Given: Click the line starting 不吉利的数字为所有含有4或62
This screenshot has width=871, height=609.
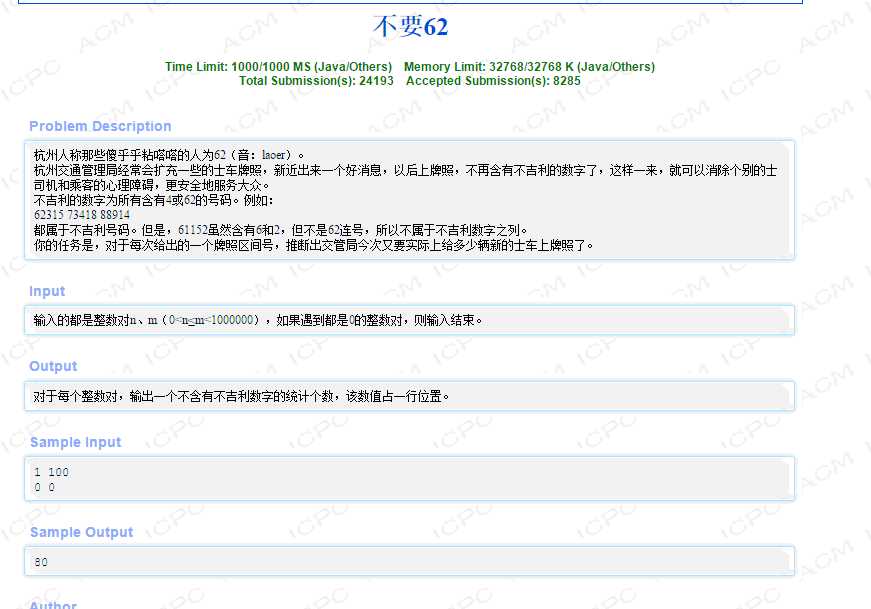Looking at the screenshot, I should (153, 200).
